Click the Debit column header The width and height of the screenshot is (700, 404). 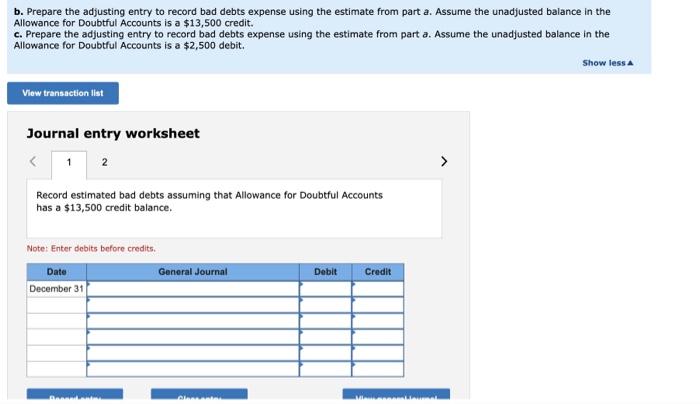[325, 272]
